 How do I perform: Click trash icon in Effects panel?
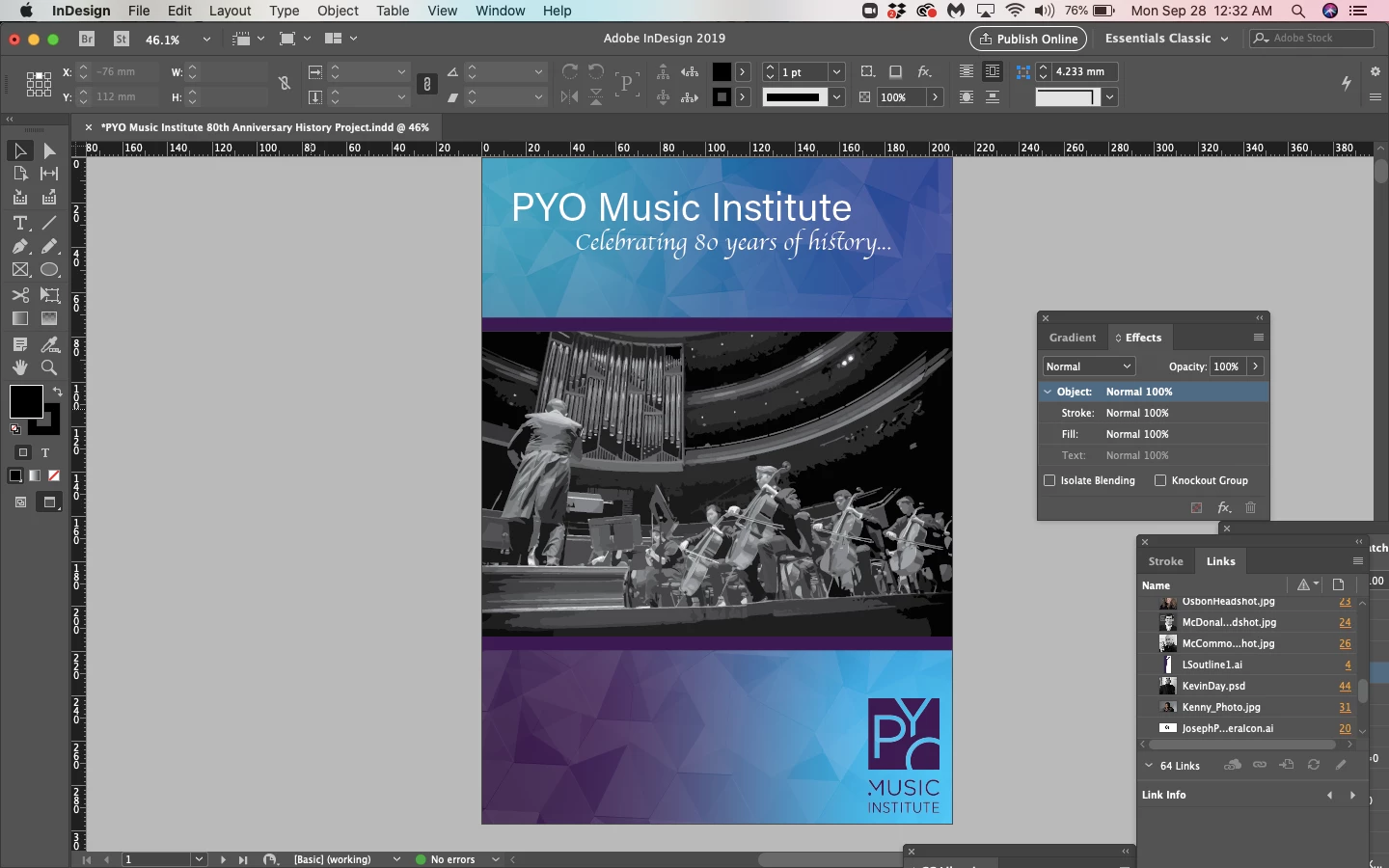click(1251, 507)
